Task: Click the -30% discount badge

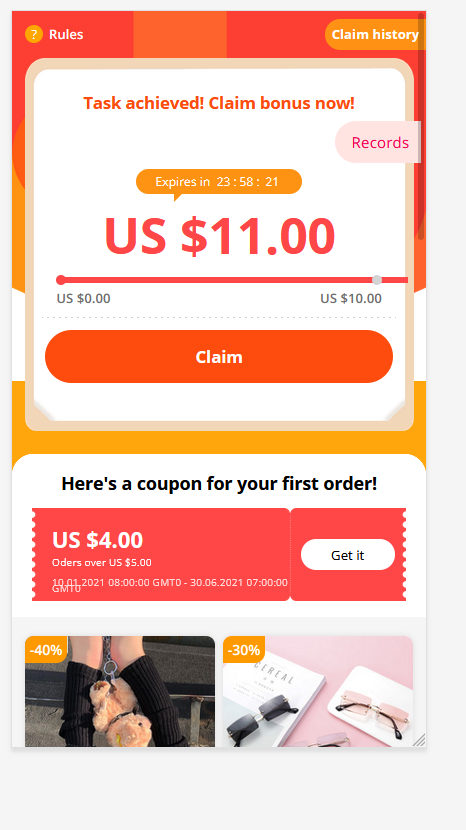Action: tap(244, 649)
